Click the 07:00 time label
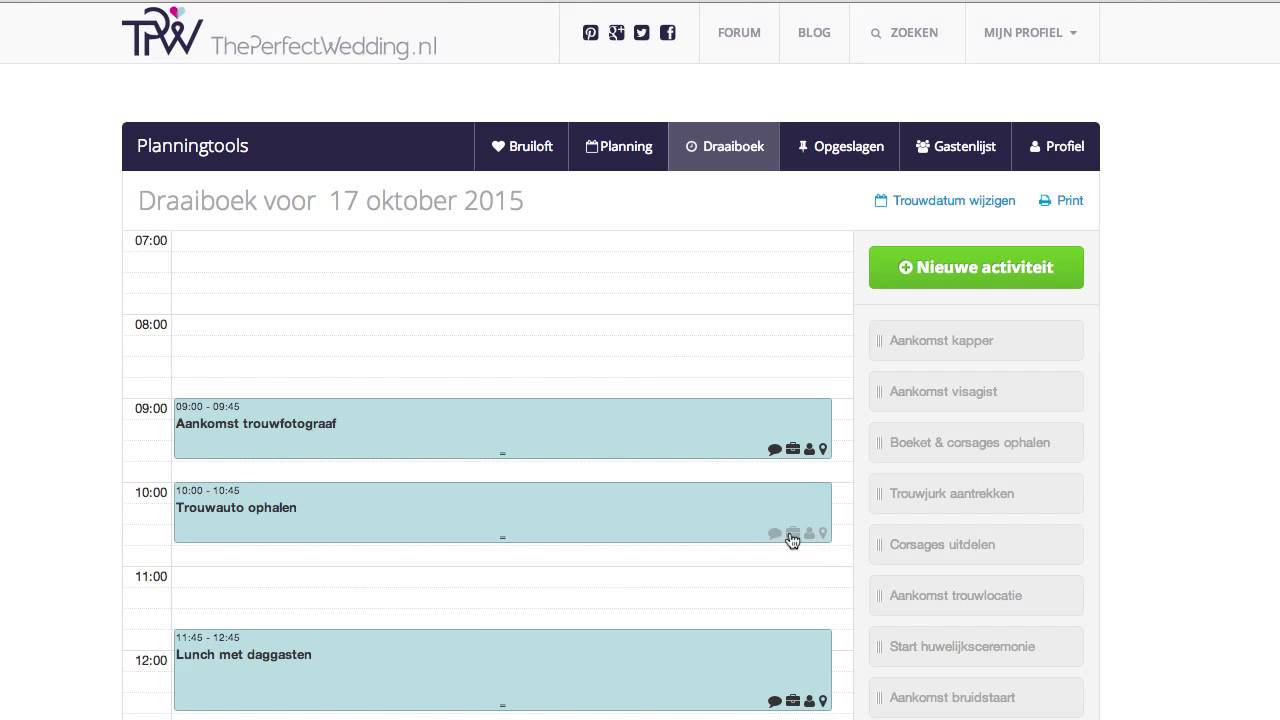This screenshot has height=720, width=1280. click(151, 241)
